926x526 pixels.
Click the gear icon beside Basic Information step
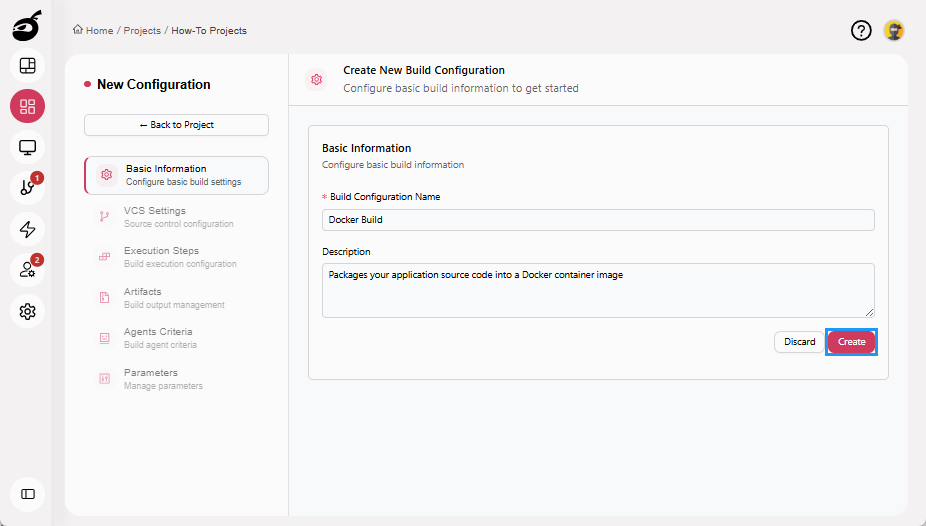click(106, 175)
